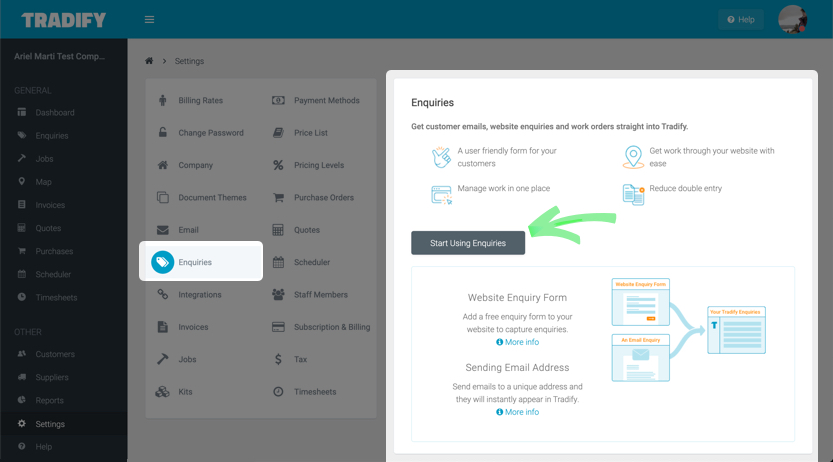Open Purchase Orders settings
Viewport: 833px width, 462px height.
coord(324,198)
